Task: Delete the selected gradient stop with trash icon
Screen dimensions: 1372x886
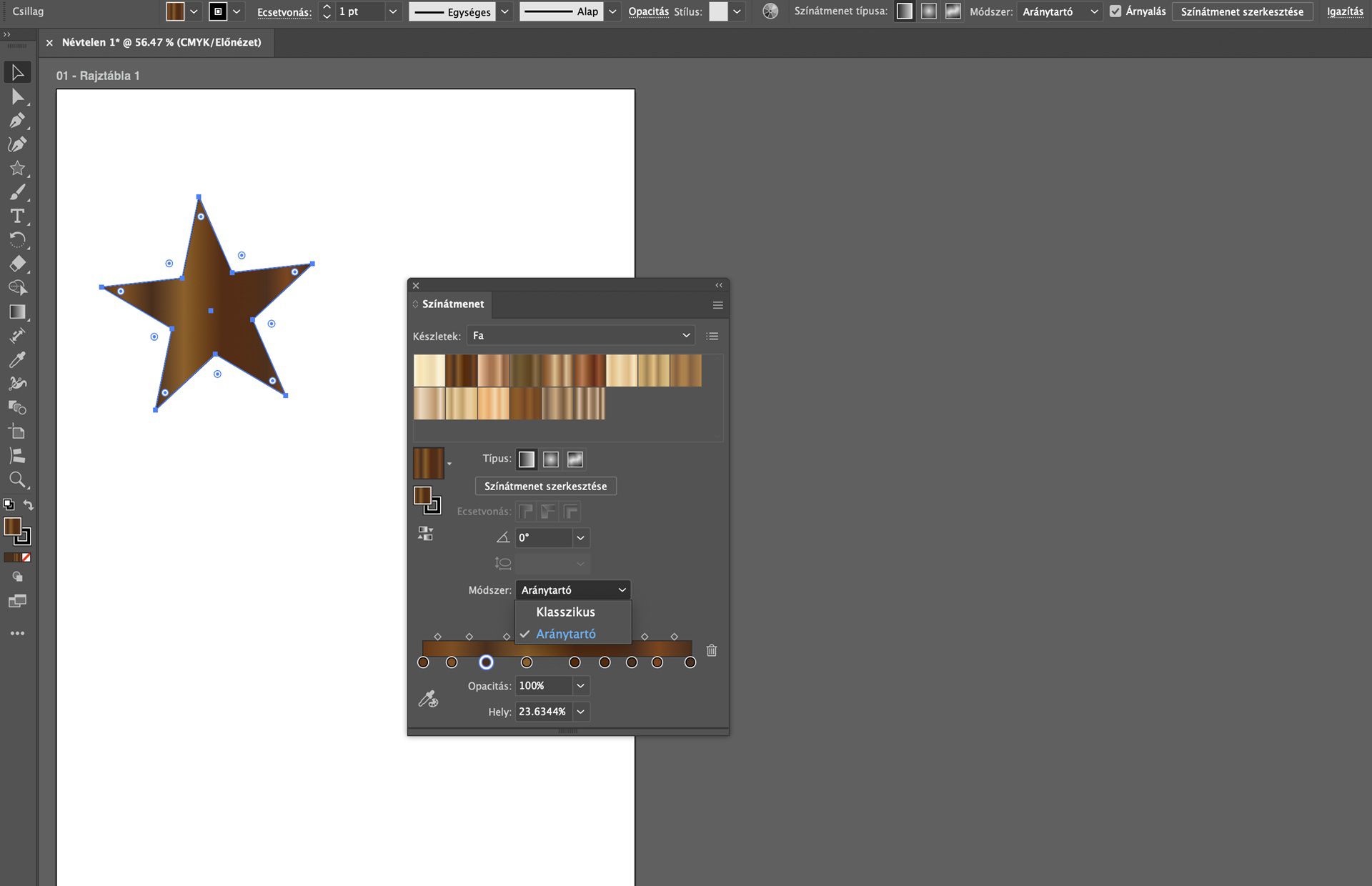Action: point(712,650)
